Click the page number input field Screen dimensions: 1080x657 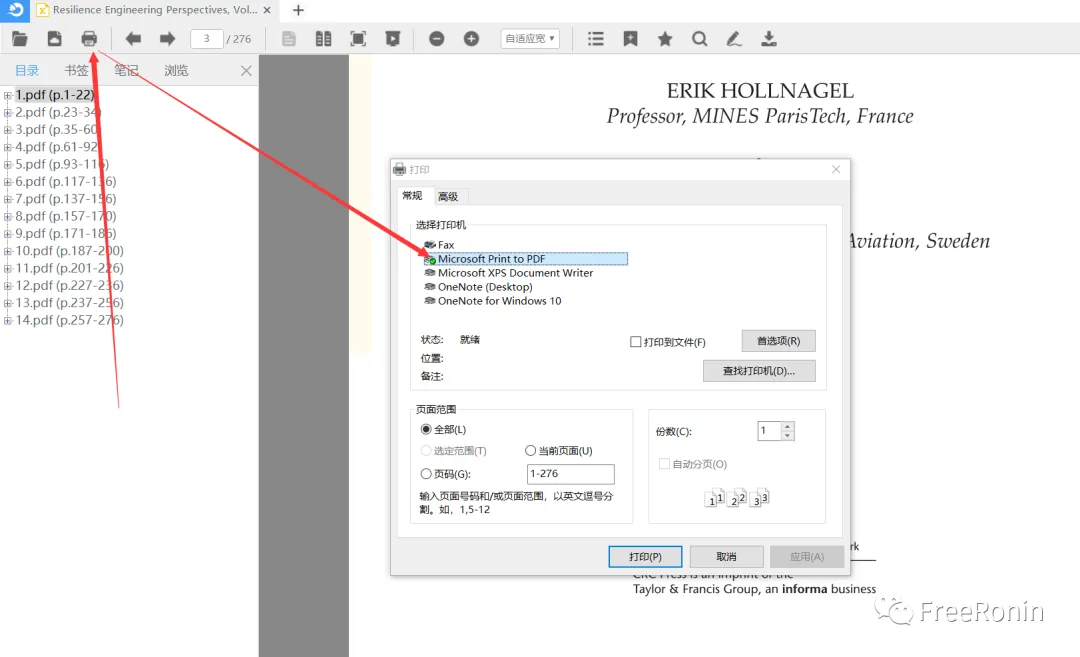(207, 39)
